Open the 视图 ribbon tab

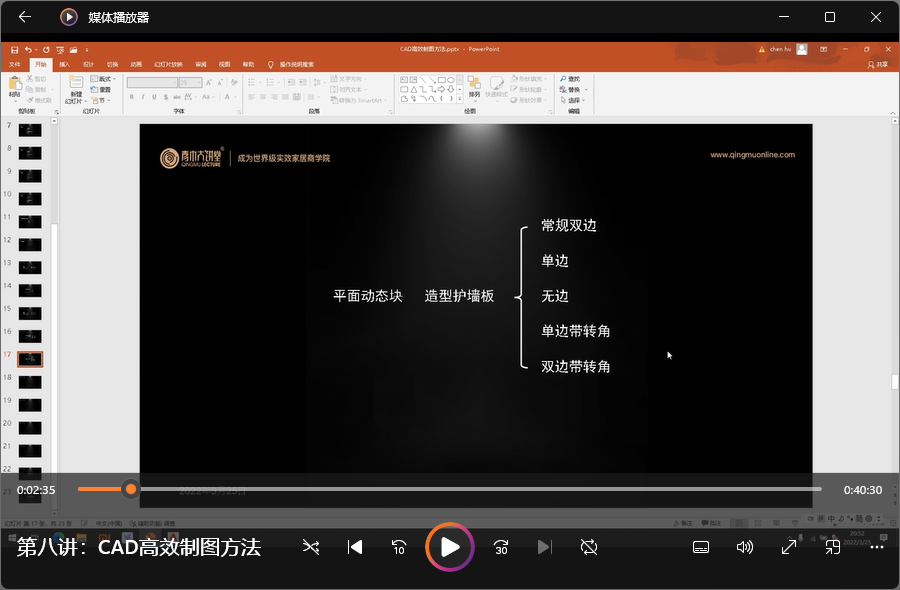coord(224,64)
